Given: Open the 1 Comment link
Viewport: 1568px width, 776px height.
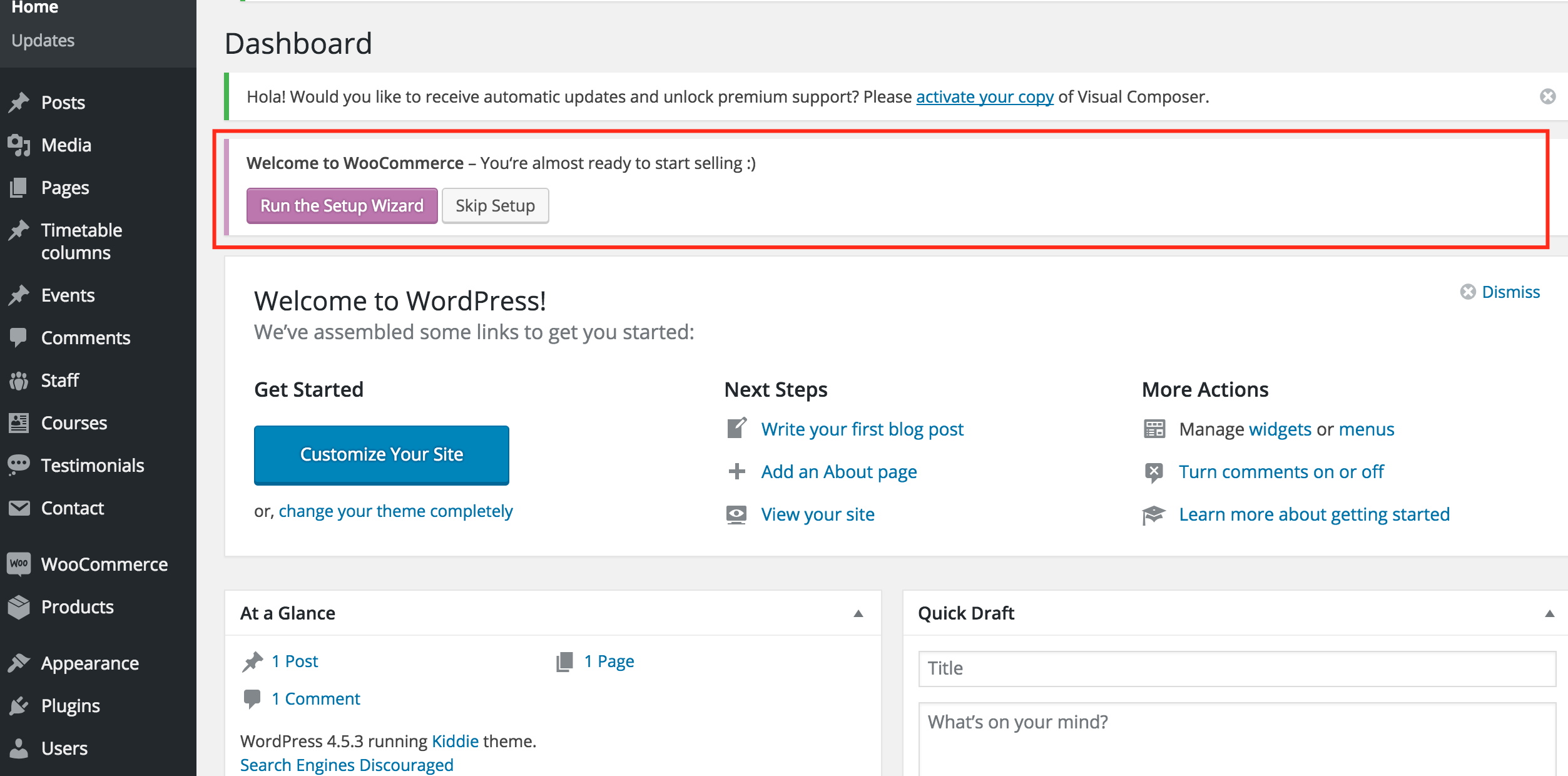Looking at the screenshot, I should pyautogui.click(x=316, y=699).
